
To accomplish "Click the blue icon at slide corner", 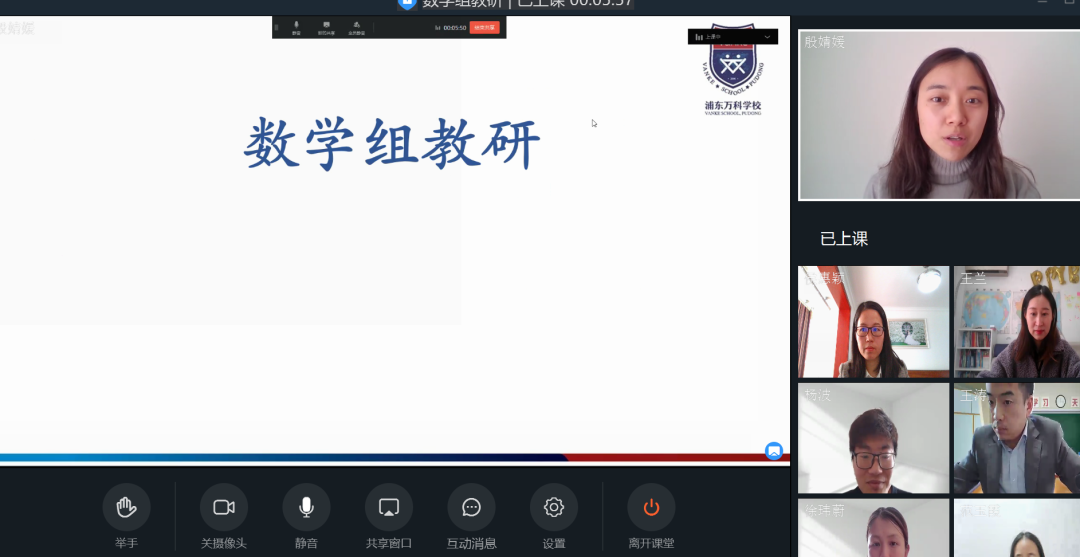I will point(774,451).
